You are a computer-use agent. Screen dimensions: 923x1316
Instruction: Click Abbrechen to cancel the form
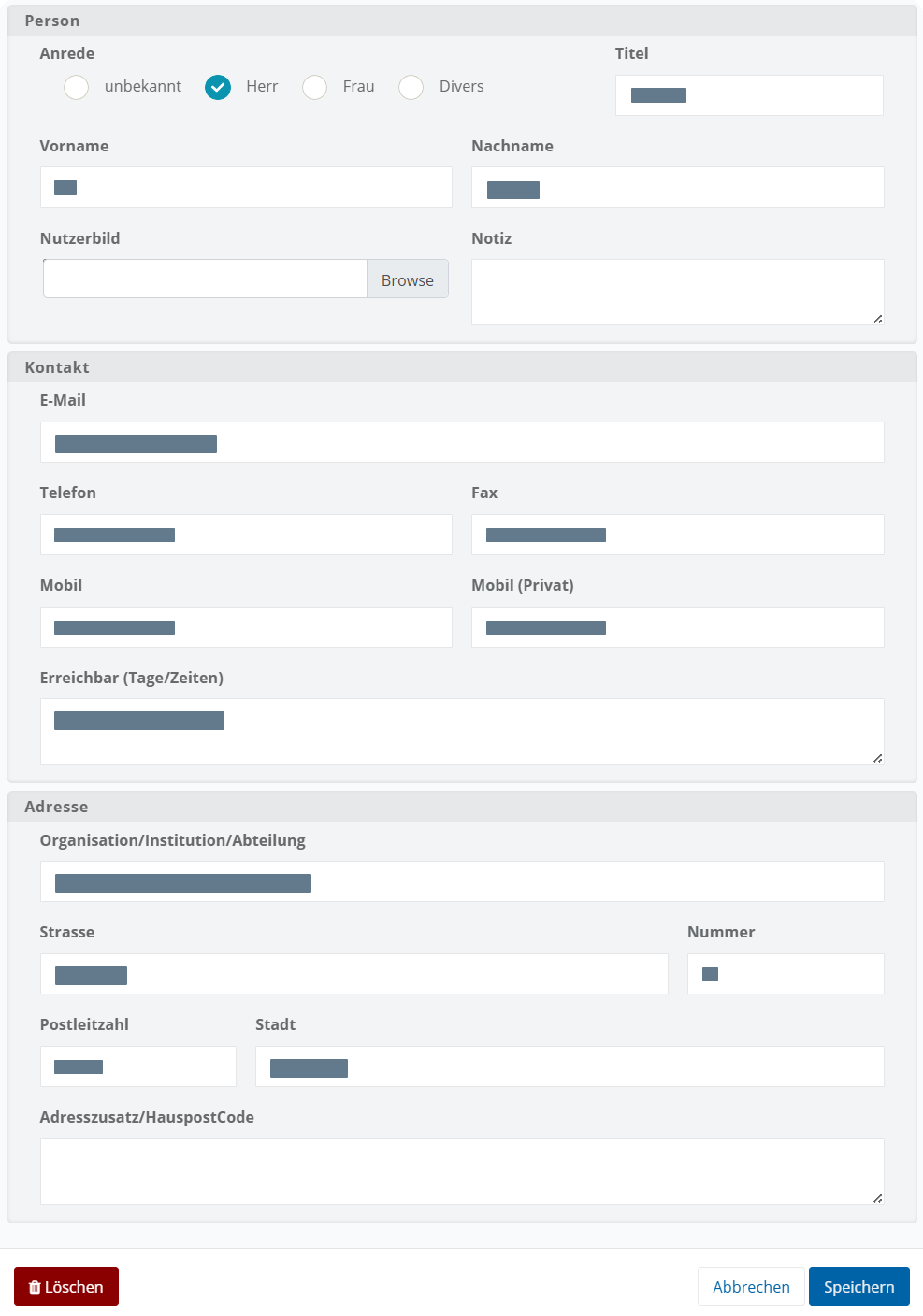point(751,1286)
